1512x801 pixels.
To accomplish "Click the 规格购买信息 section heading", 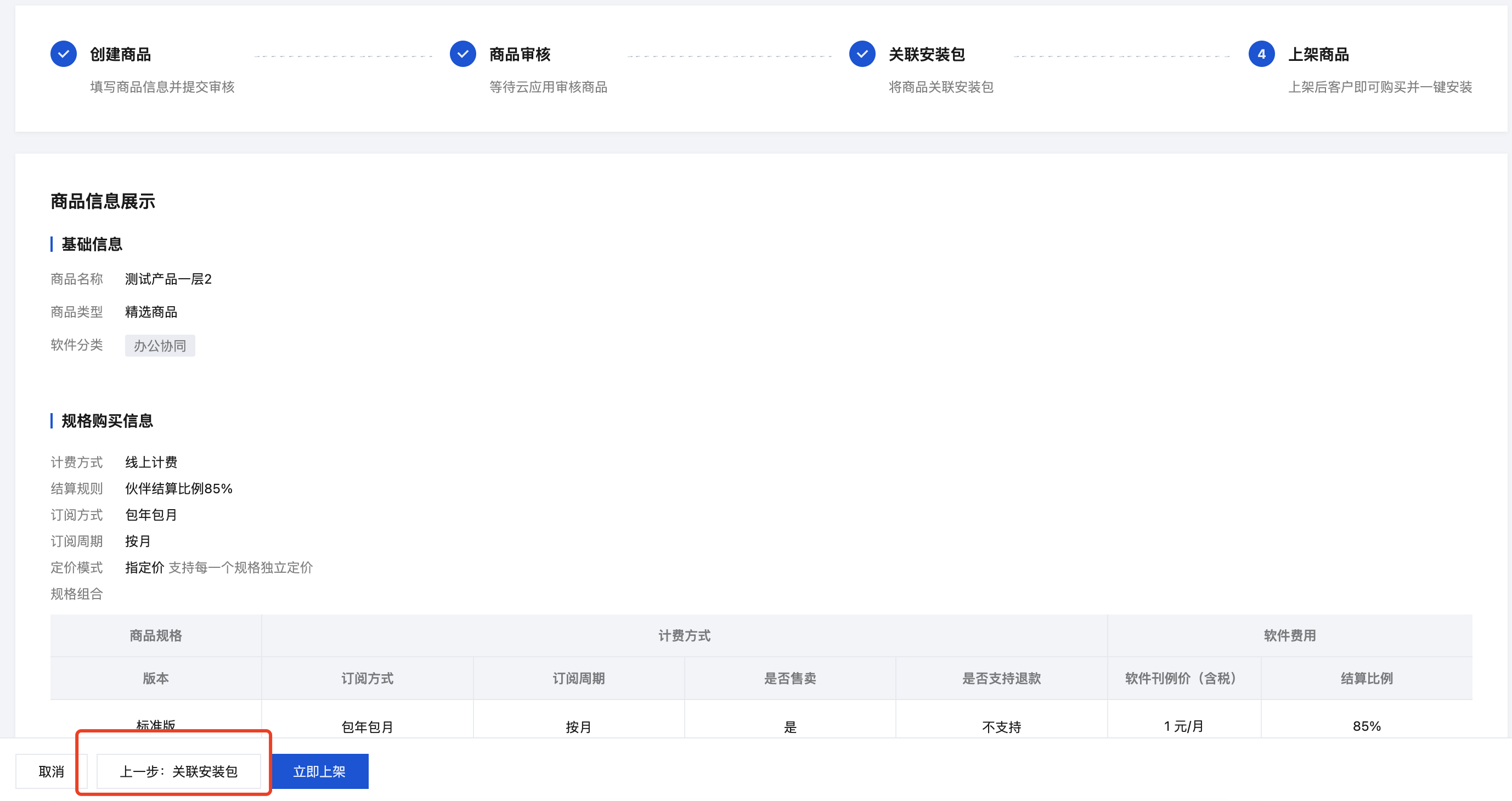I will click(108, 421).
